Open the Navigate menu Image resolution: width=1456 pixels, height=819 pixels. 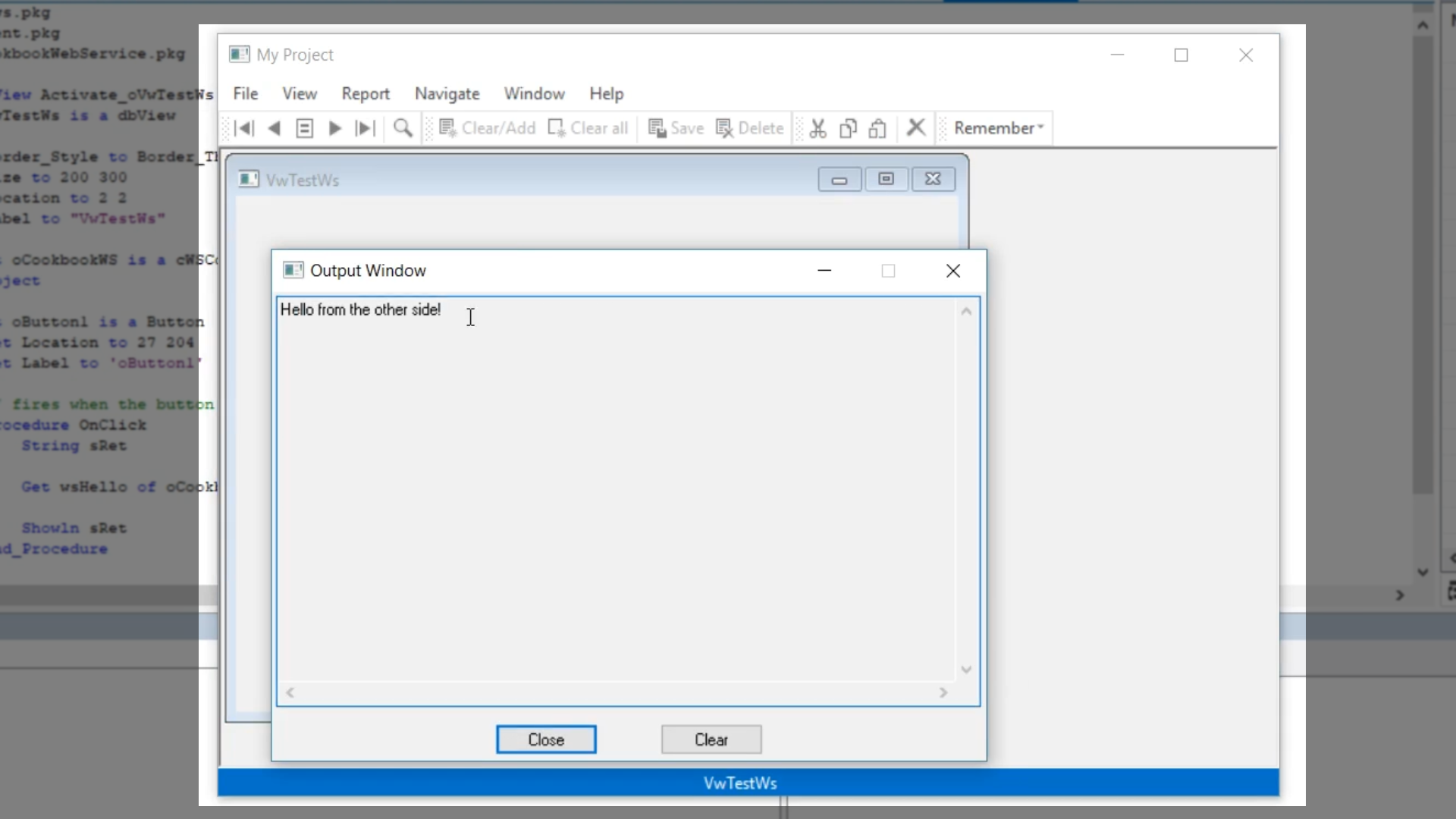pyautogui.click(x=447, y=94)
